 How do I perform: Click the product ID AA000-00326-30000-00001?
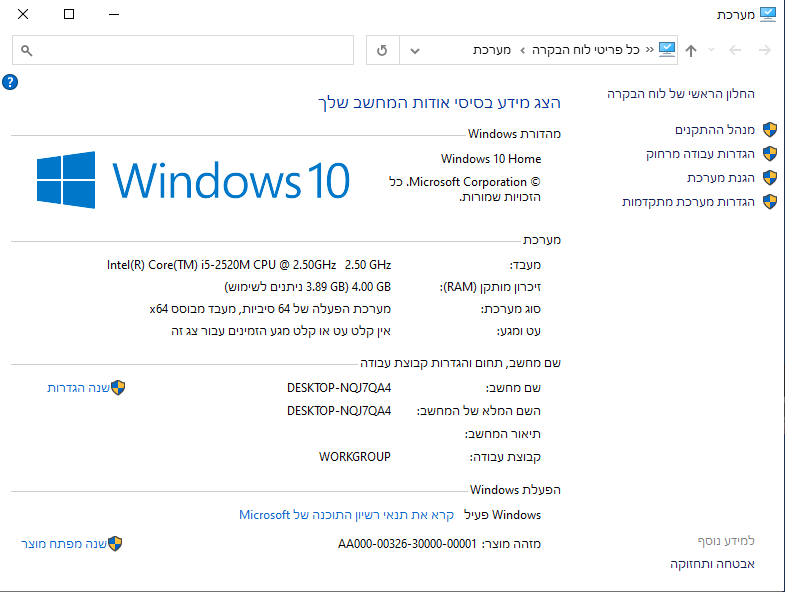407,544
